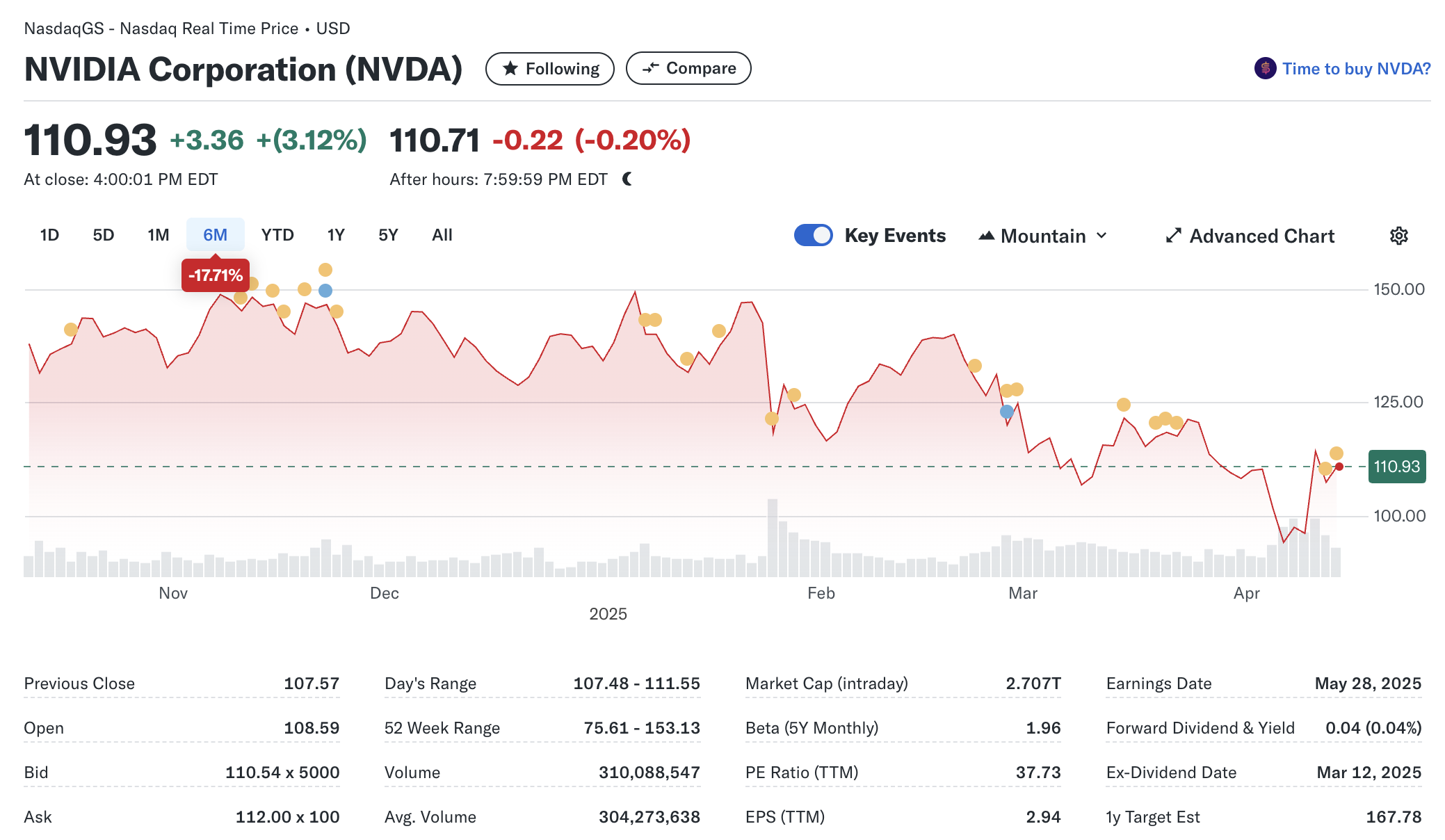Toggle the Key Events switch off

click(x=813, y=236)
